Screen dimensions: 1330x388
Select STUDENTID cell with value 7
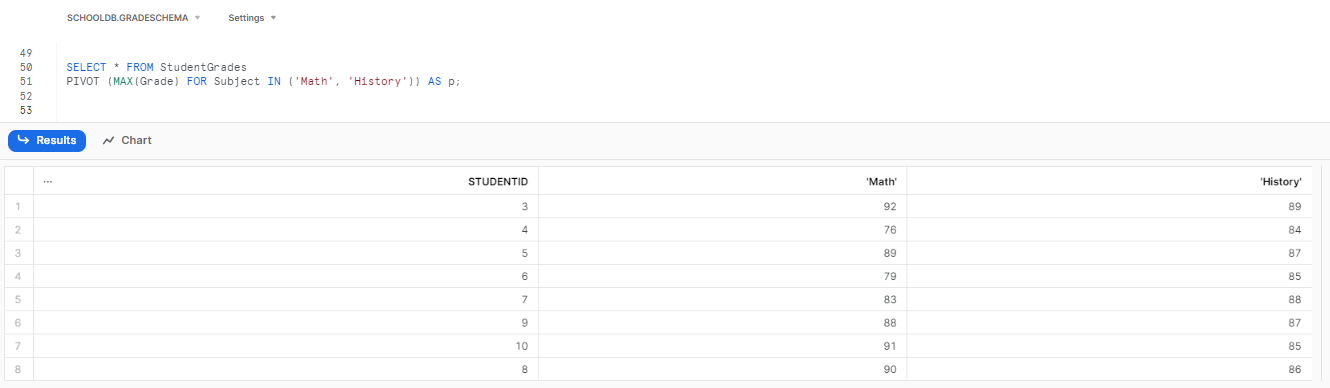(286, 299)
